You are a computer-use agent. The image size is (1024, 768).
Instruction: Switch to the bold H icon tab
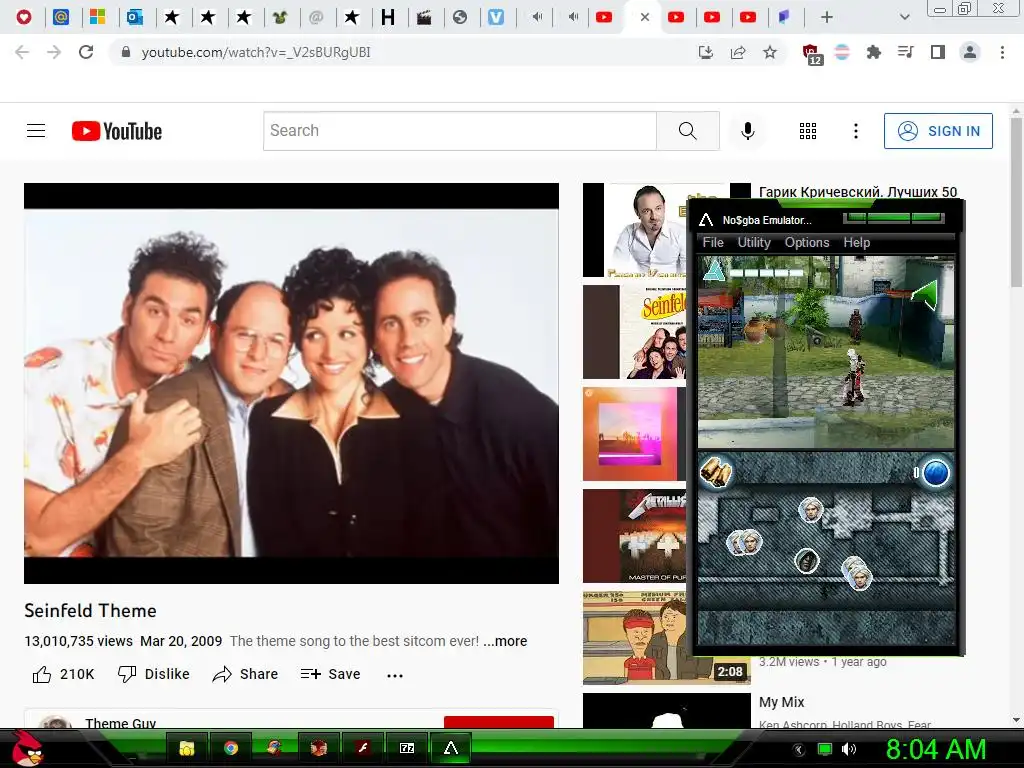[x=388, y=17]
